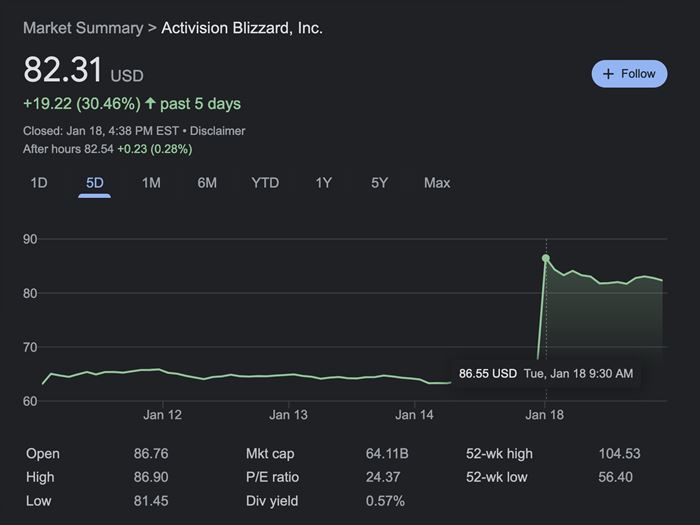Click the plus icon on Follow button
Screen dimensions: 700x525
pos(608,74)
